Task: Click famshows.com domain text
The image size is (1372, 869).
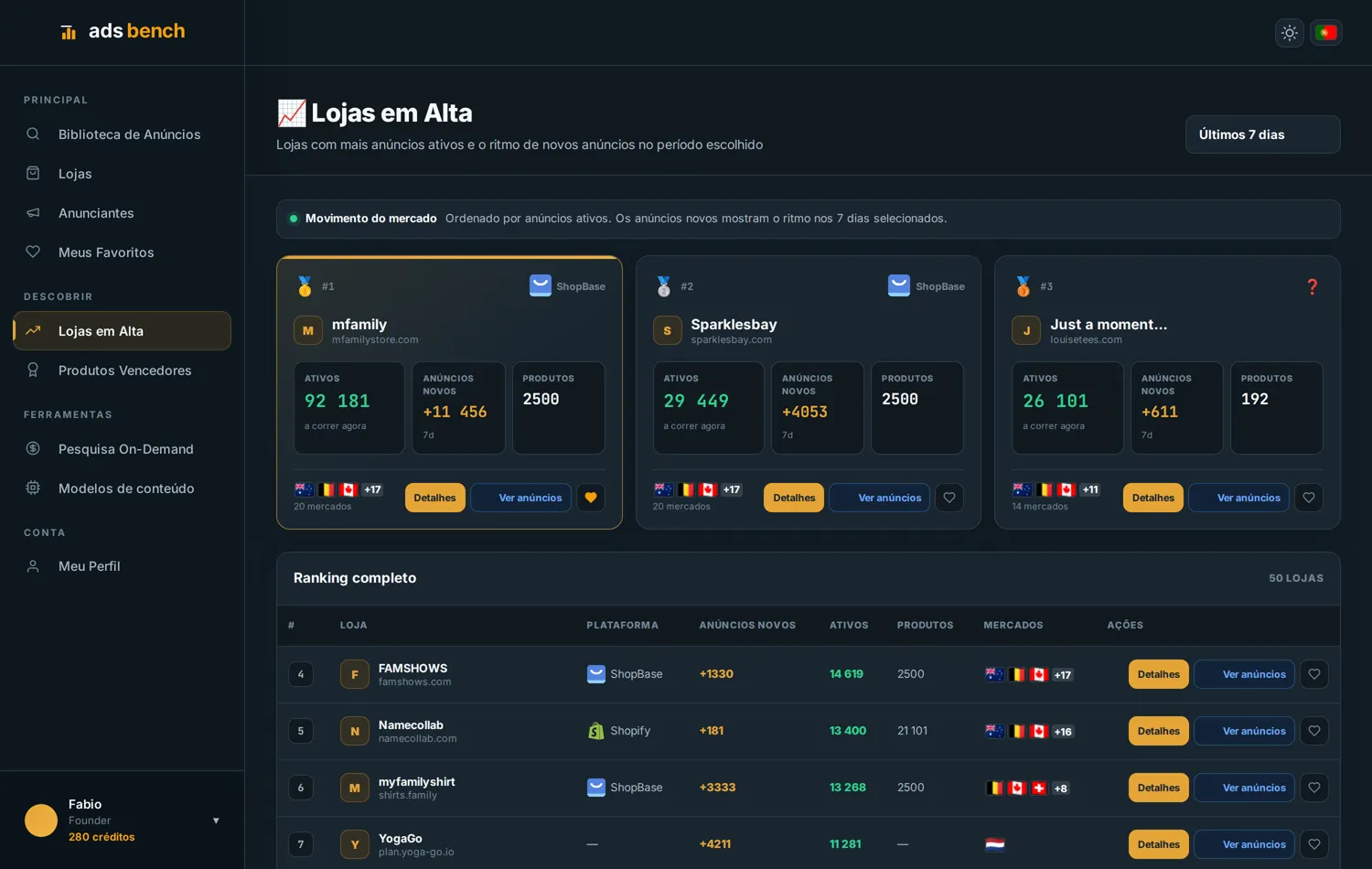Action: [x=415, y=682]
